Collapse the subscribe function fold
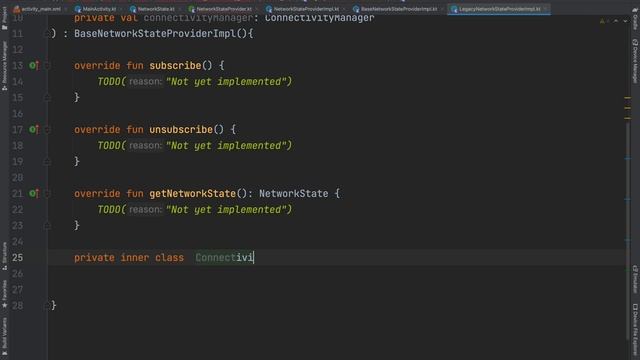Image resolution: width=640 pixels, height=360 pixels. [47, 65]
